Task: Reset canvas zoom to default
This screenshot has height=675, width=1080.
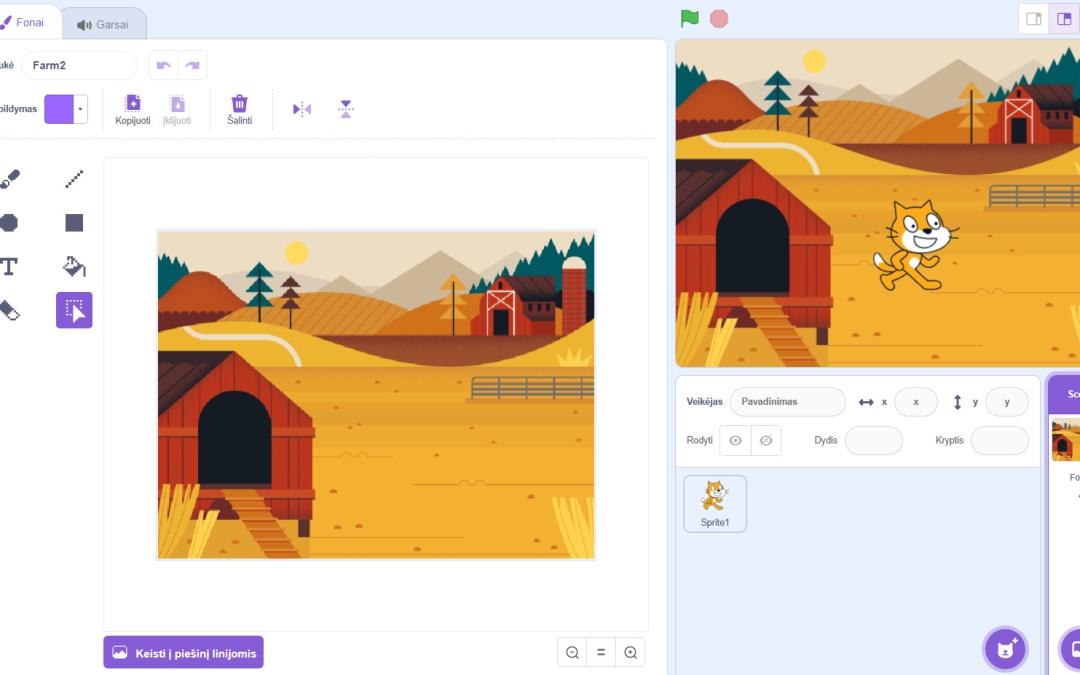Action: coord(601,652)
